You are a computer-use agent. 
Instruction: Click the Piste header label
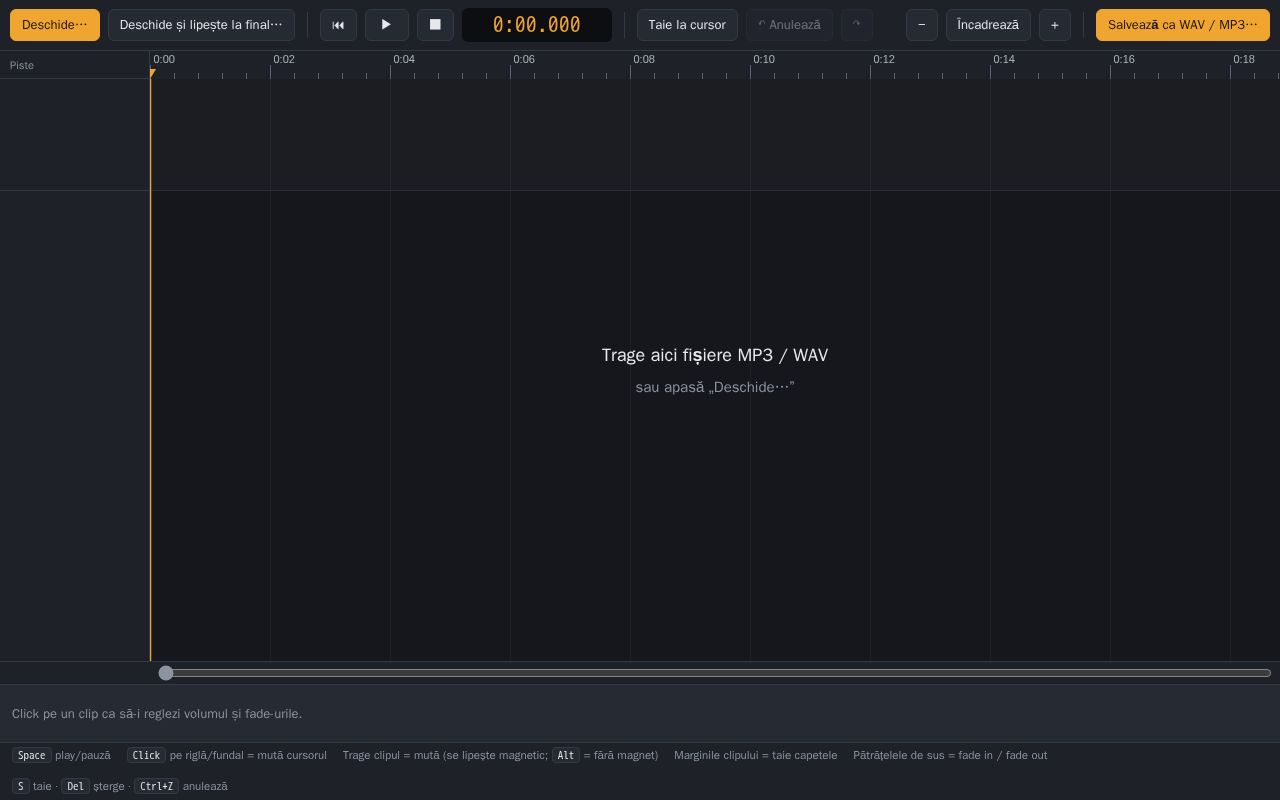click(x=22, y=65)
